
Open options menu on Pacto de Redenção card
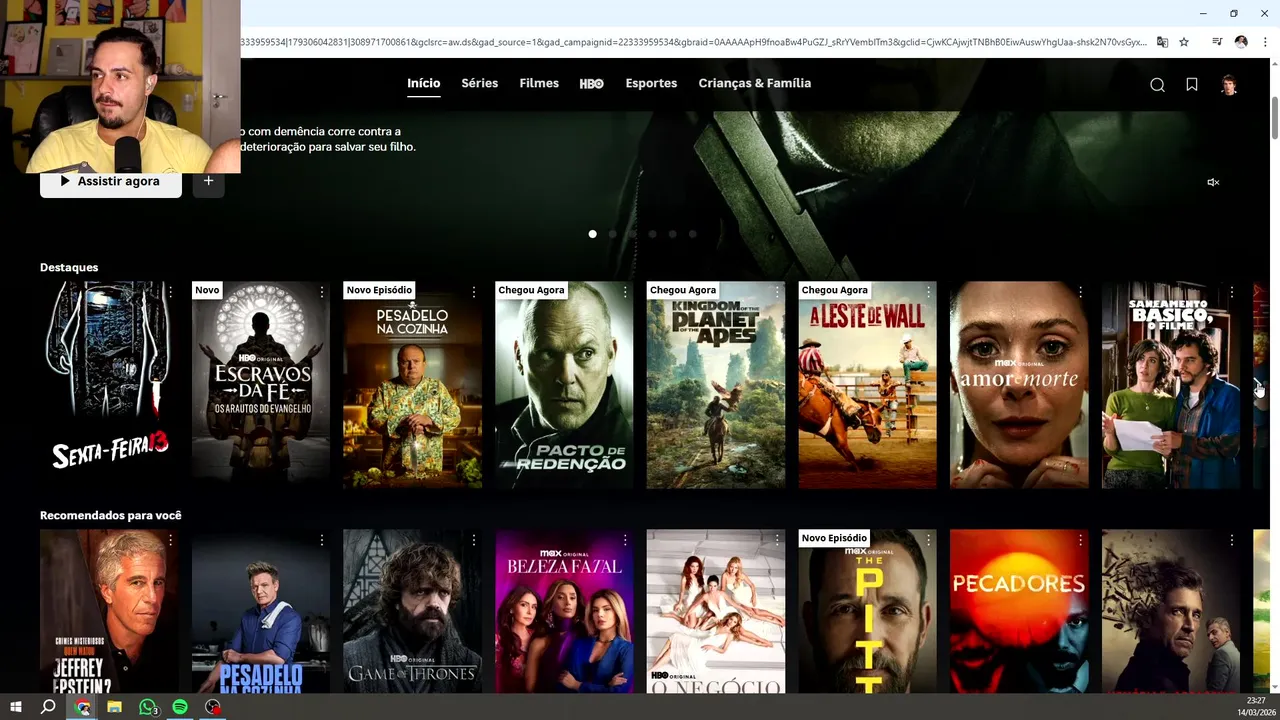click(x=625, y=292)
